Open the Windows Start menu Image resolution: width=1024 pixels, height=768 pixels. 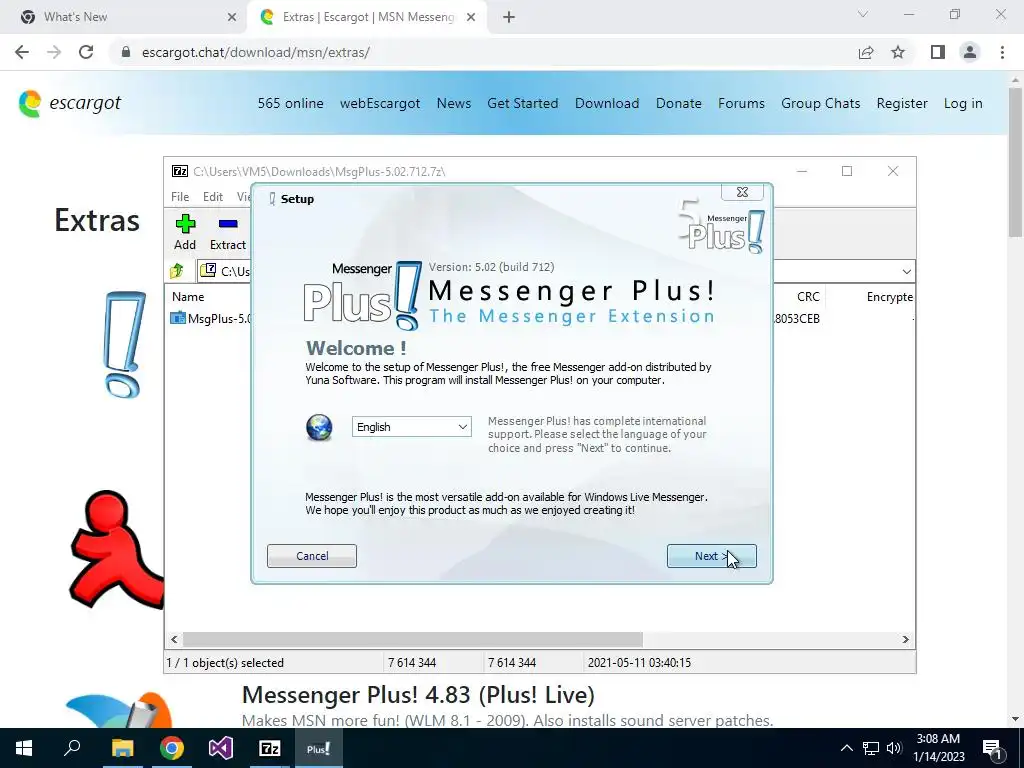[24, 748]
